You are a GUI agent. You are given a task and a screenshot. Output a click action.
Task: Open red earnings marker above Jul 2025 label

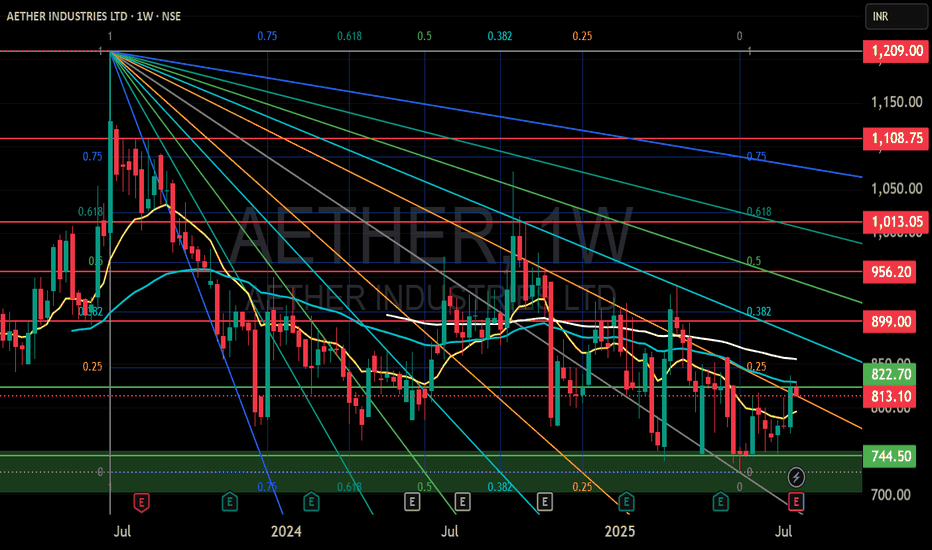796,502
